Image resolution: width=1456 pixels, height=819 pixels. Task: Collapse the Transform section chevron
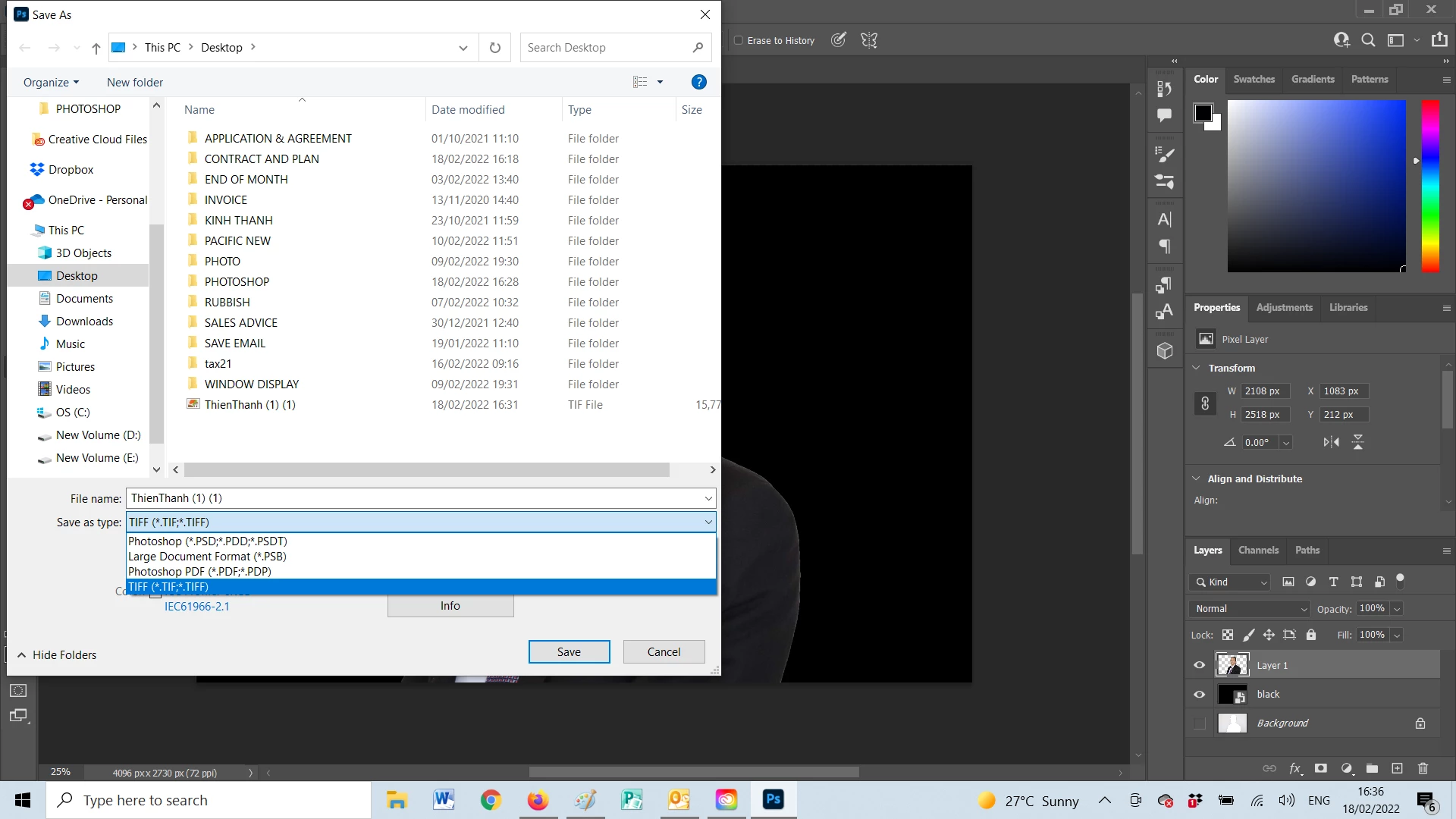coord(1196,368)
